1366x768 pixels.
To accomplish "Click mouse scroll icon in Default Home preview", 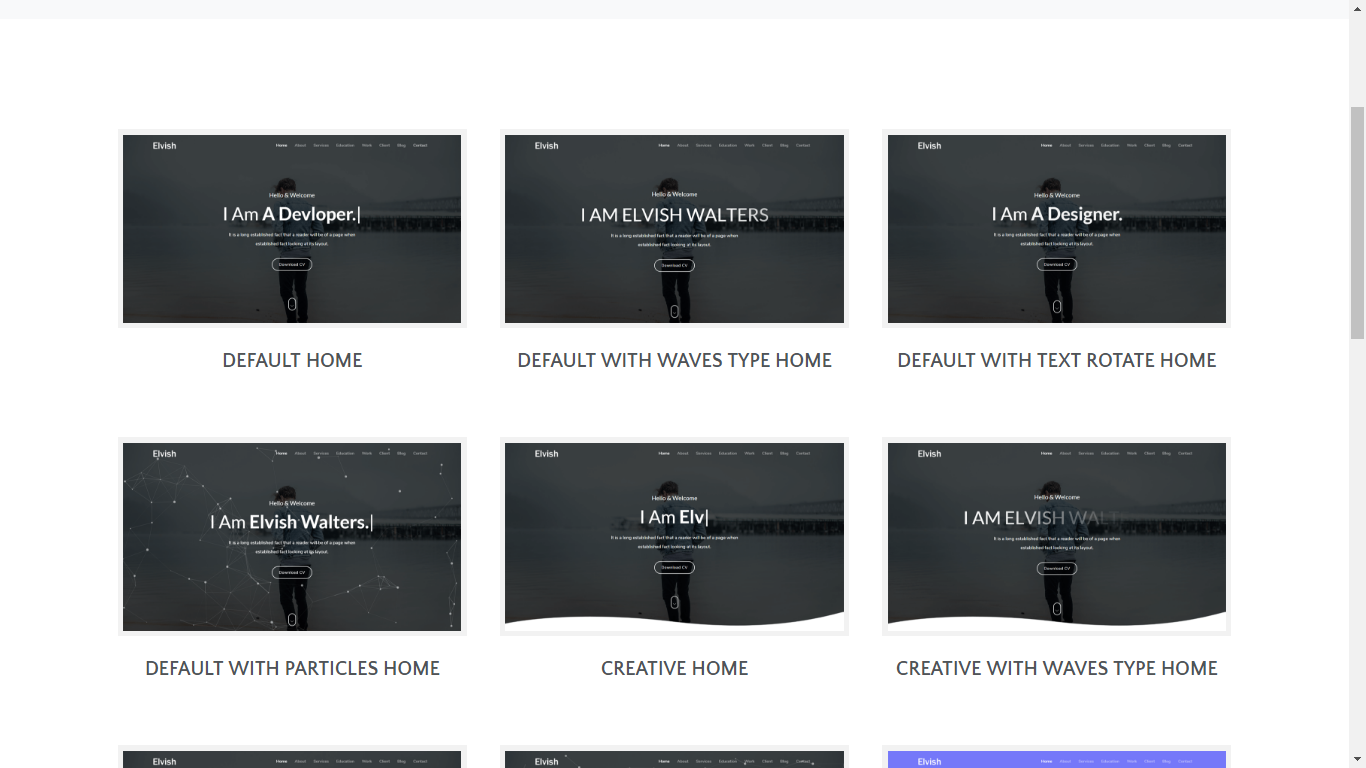I will [x=292, y=304].
